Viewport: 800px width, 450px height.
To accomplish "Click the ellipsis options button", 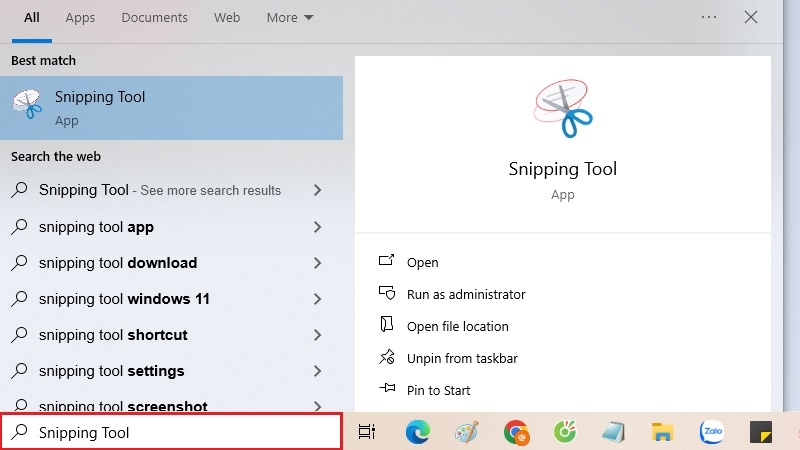I will 709,17.
